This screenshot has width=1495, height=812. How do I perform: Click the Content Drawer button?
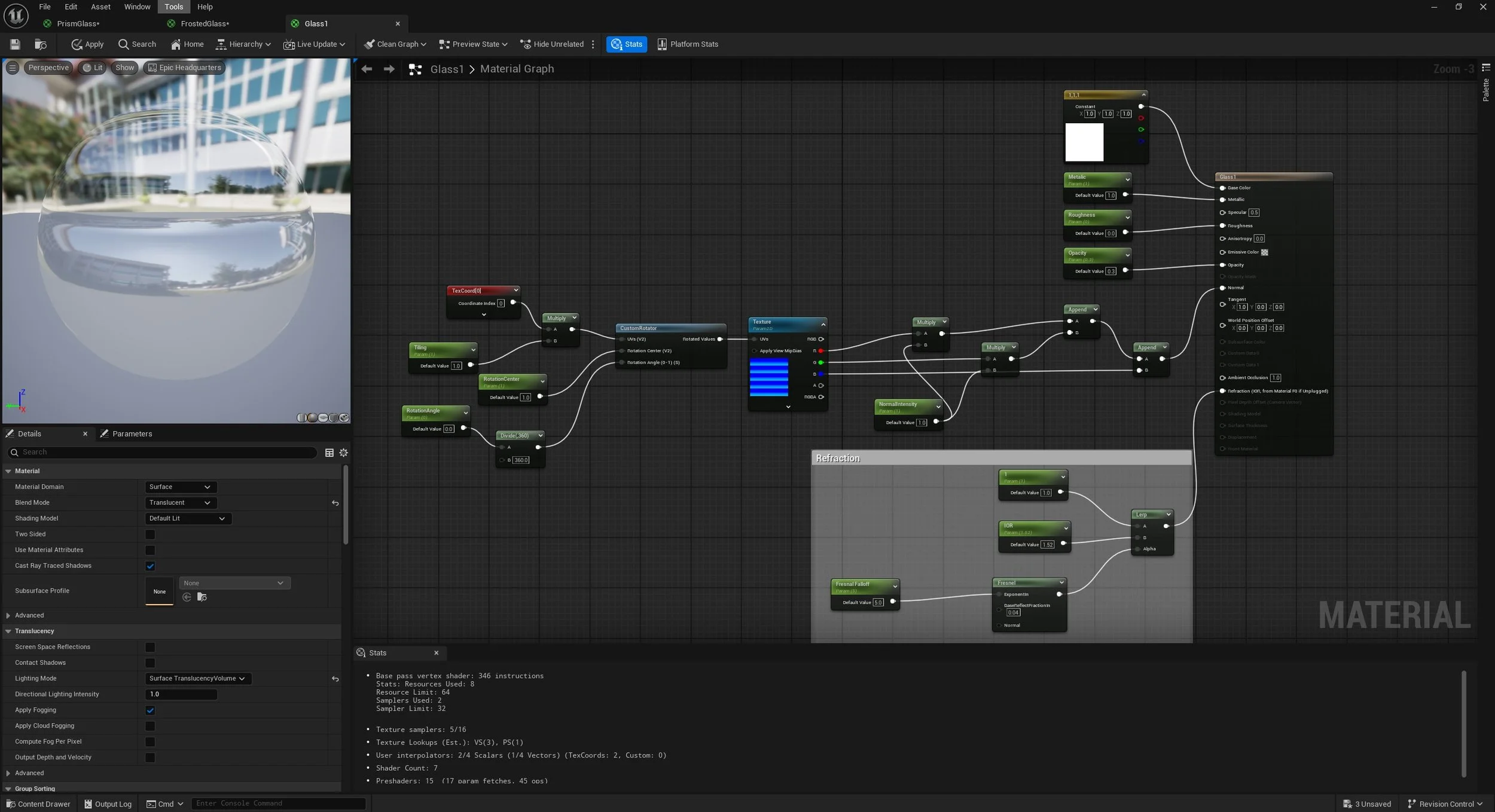(x=38, y=804)
